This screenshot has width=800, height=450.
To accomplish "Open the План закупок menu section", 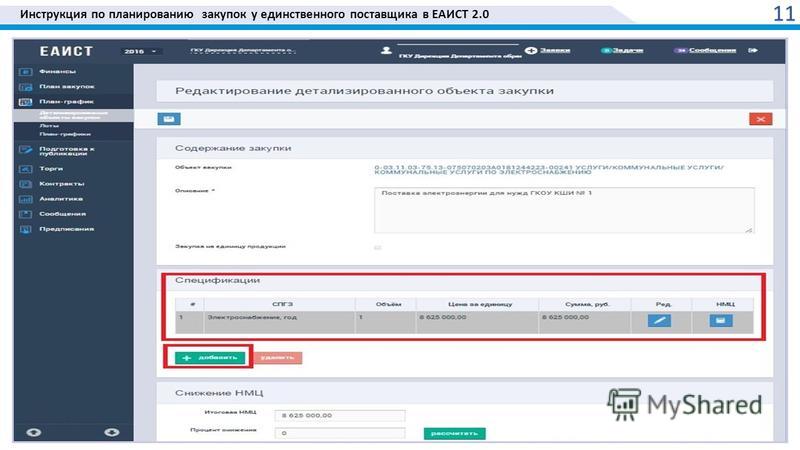I will pyautogui.click(x=67, y=87).
